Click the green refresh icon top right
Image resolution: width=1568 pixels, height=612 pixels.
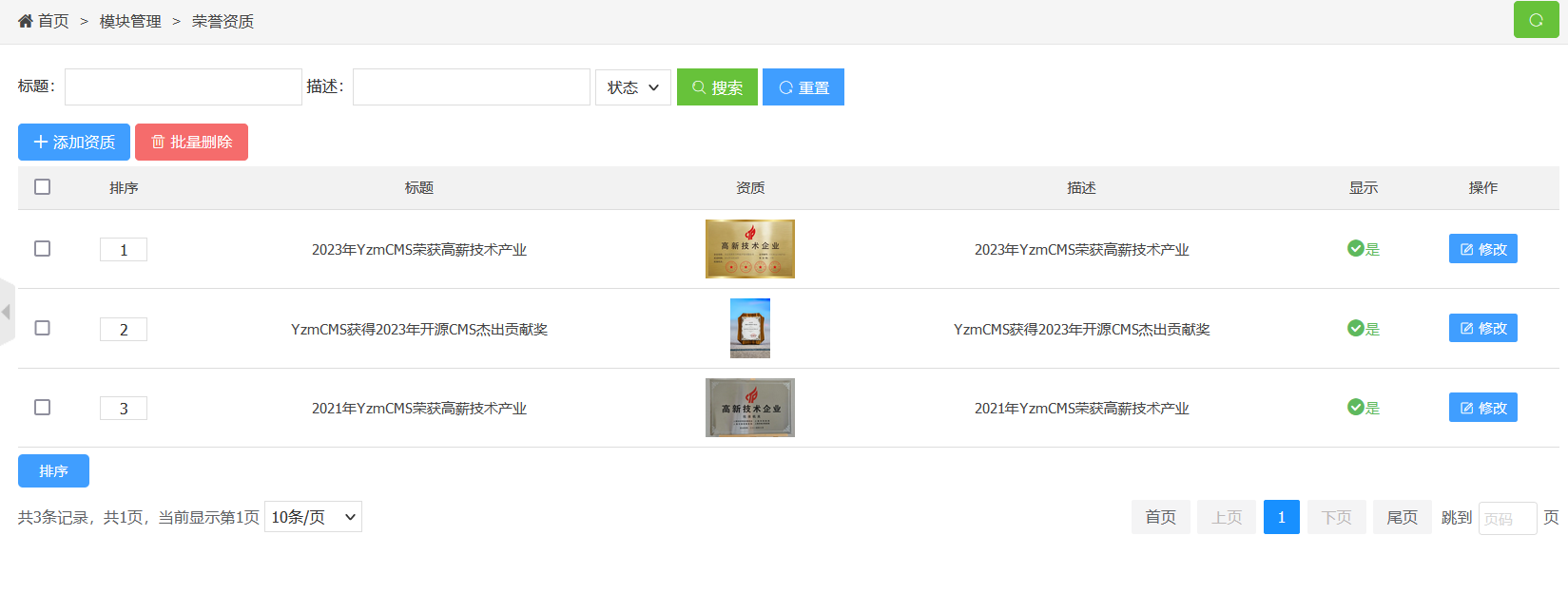click(1536, 20)
